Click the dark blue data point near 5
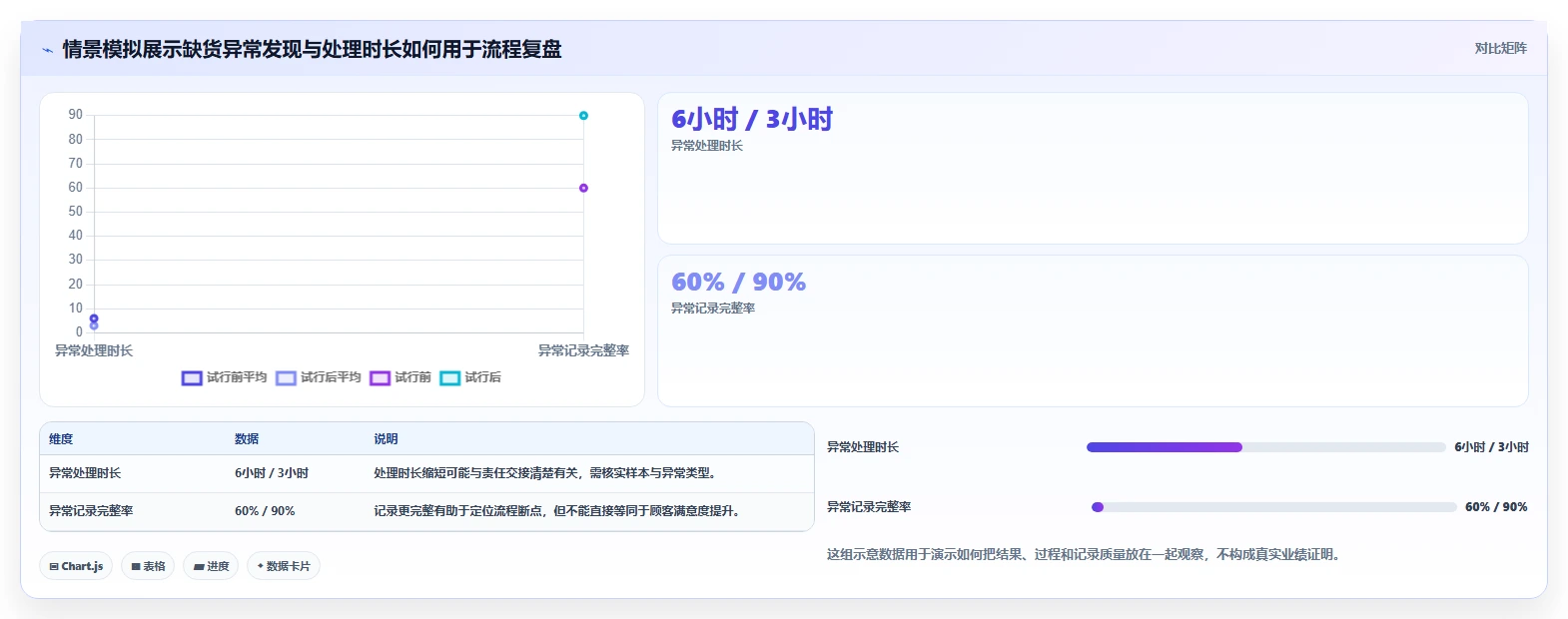 [x=94, y=318]
